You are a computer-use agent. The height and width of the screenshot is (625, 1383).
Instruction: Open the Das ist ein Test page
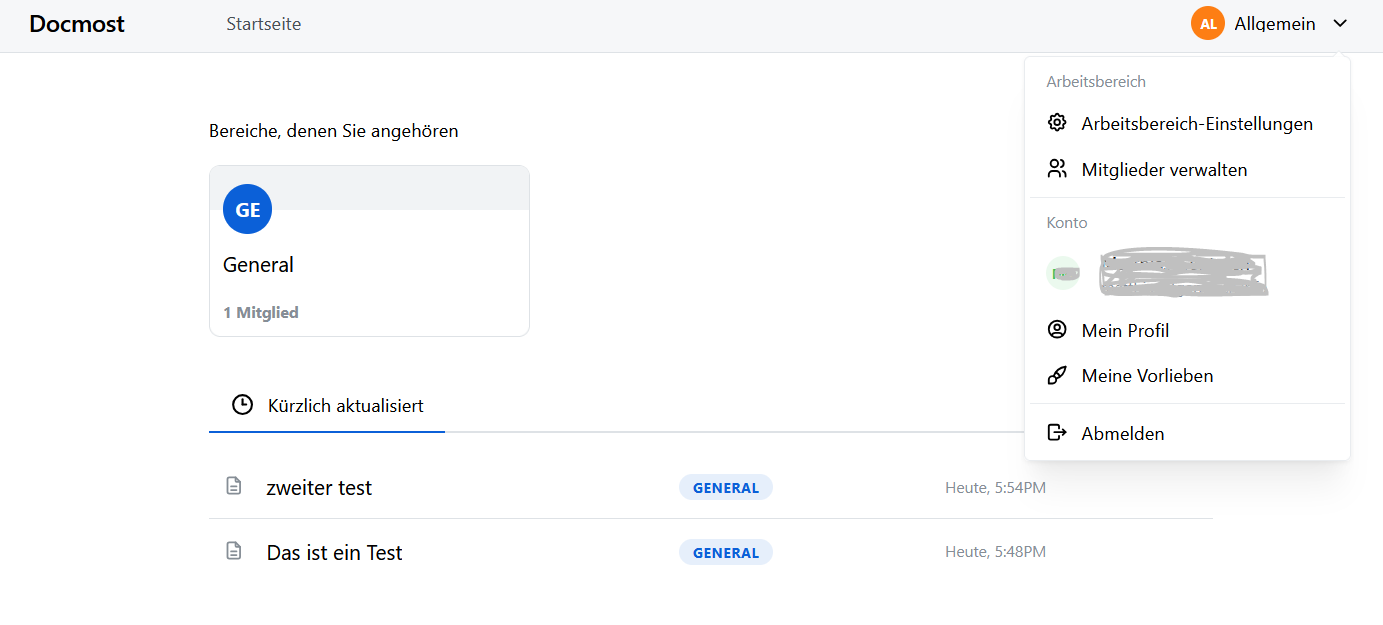click(334, 552)
